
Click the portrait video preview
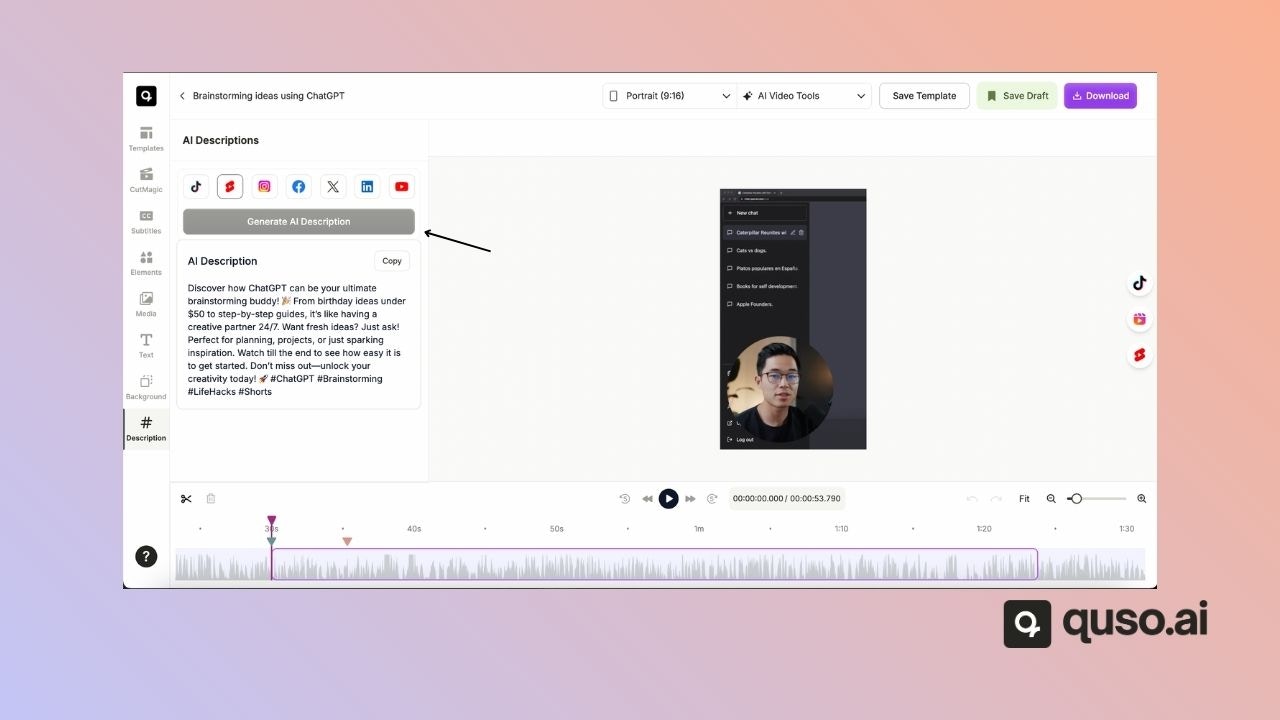[x=793, y=319]
